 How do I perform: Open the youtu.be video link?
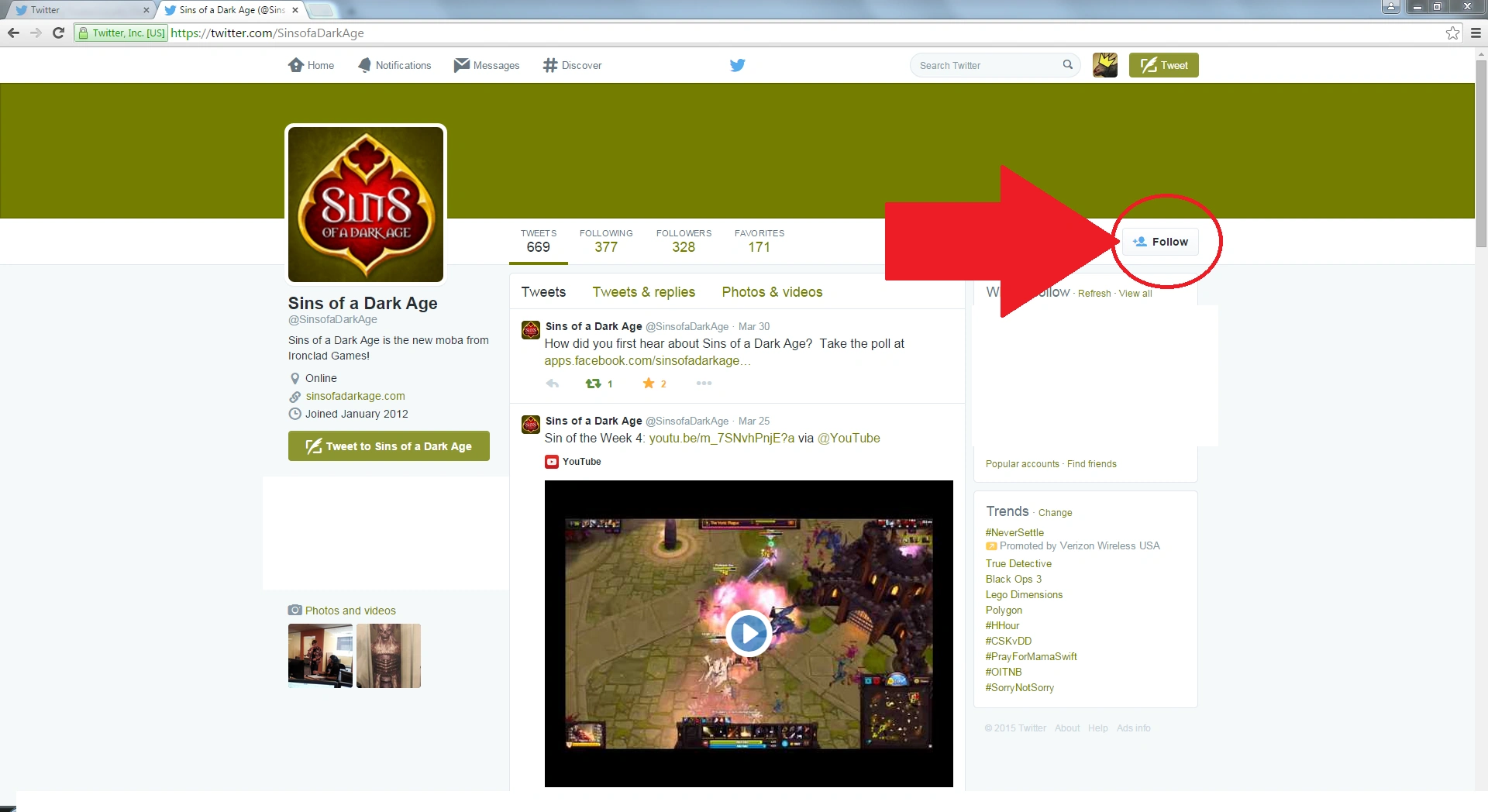click(x=722, y=439)
